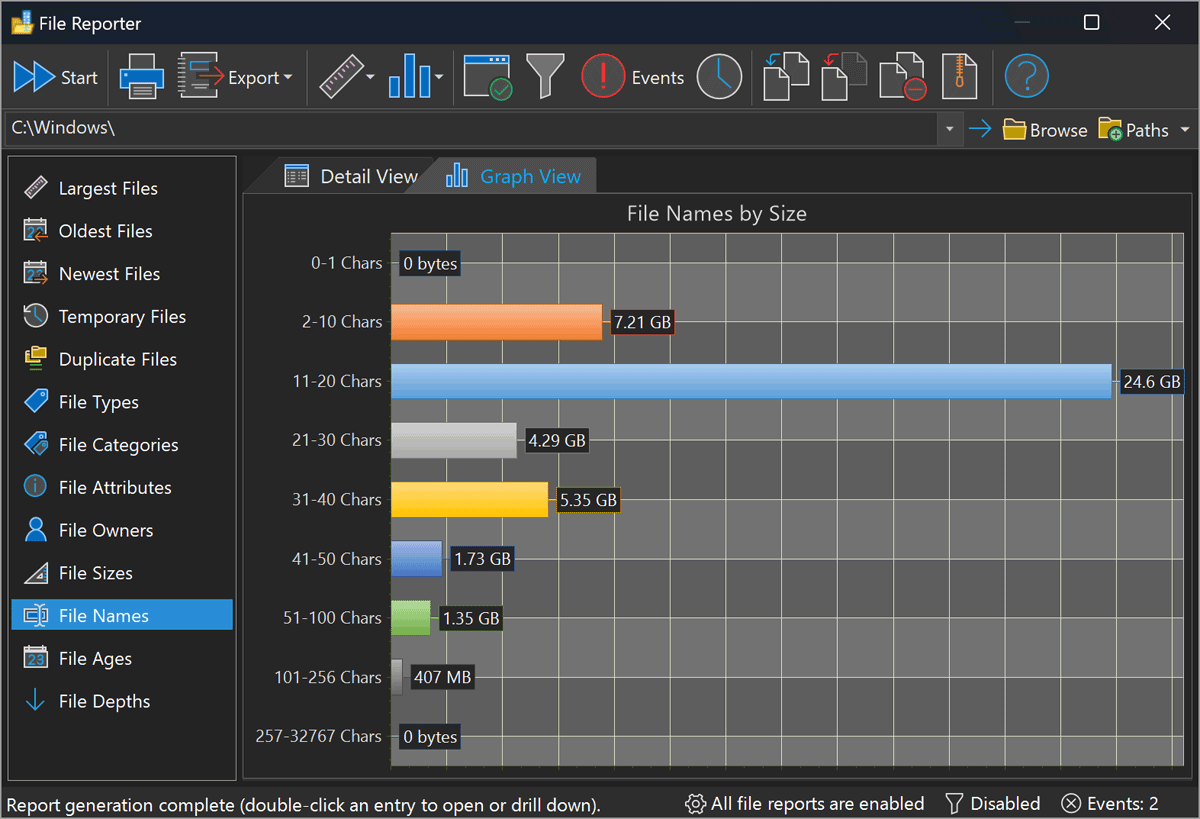Click the printer icon in toolbar
This screenshot has width=1200, height=819.
click(141, 77)
